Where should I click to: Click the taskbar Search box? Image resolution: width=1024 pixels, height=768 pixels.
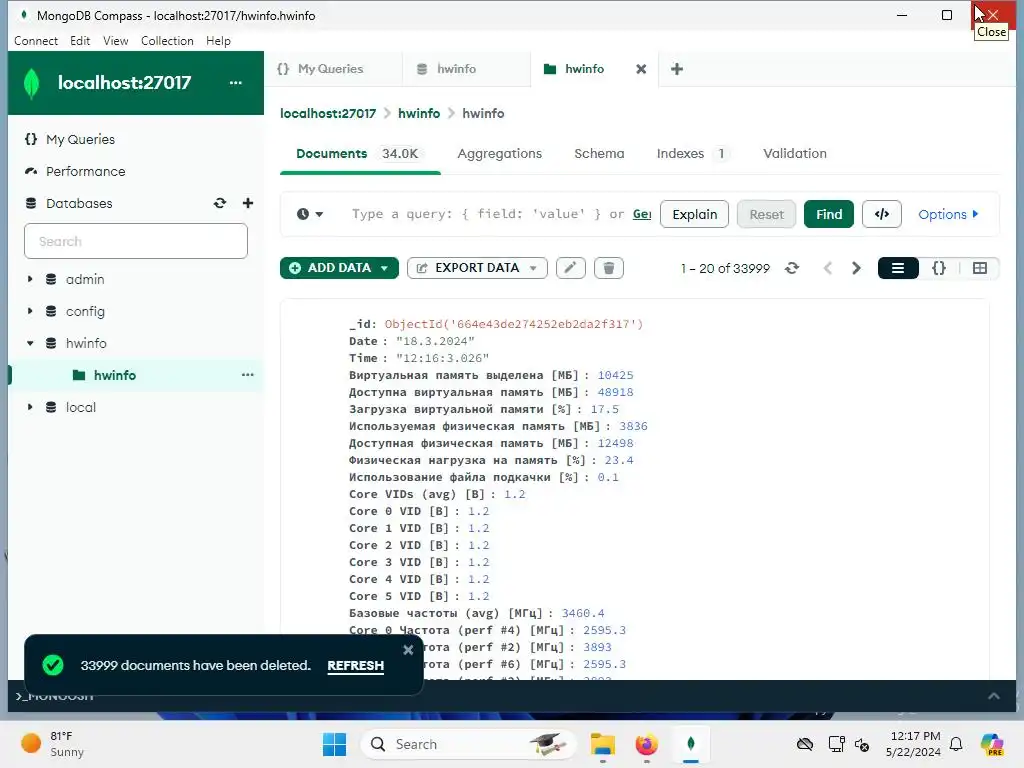[469, 744]
